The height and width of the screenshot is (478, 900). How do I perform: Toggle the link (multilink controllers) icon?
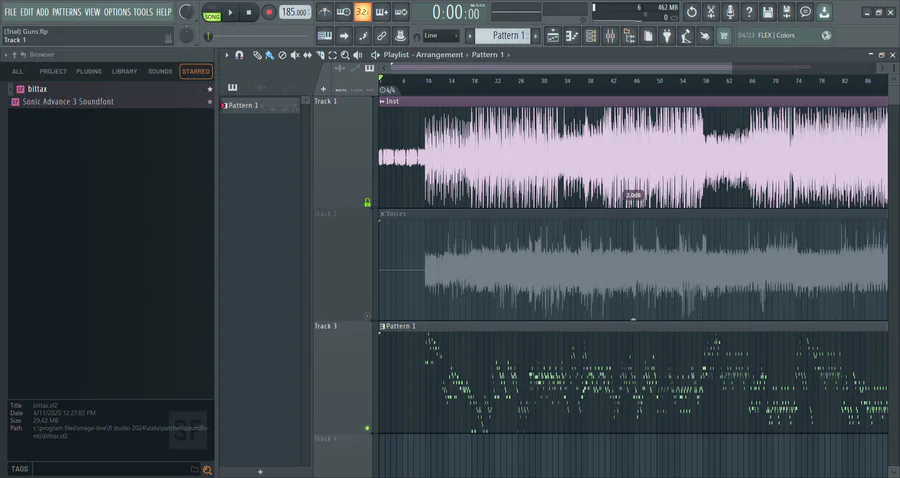[x=382, y=36]
